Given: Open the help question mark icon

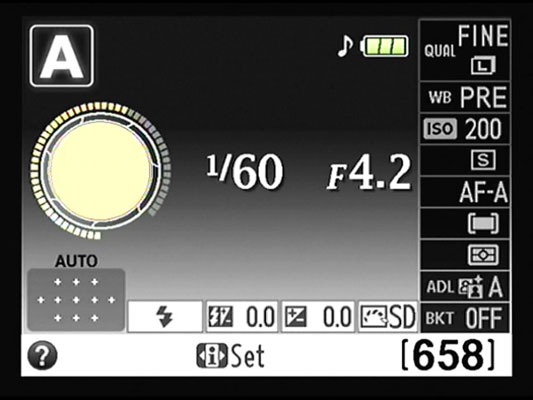Looking at the screenshot, I should pyautogui.click(x=42, y=355).
